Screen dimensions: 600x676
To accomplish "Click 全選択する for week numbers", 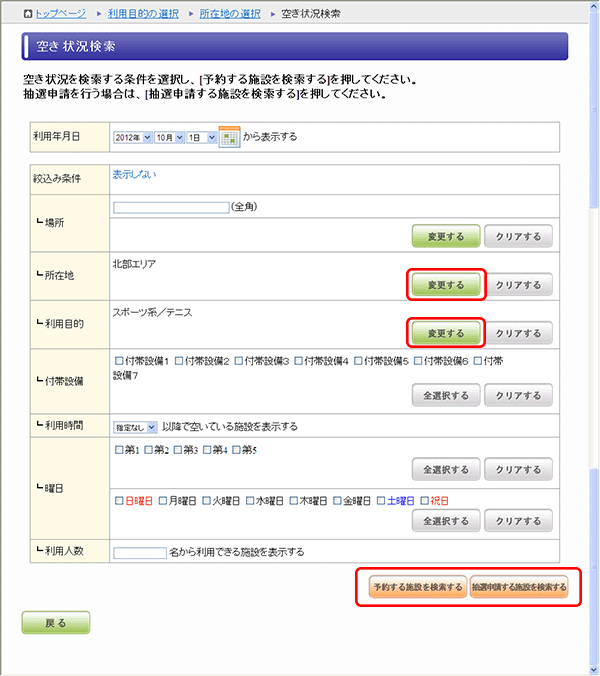I will (446, 469).
